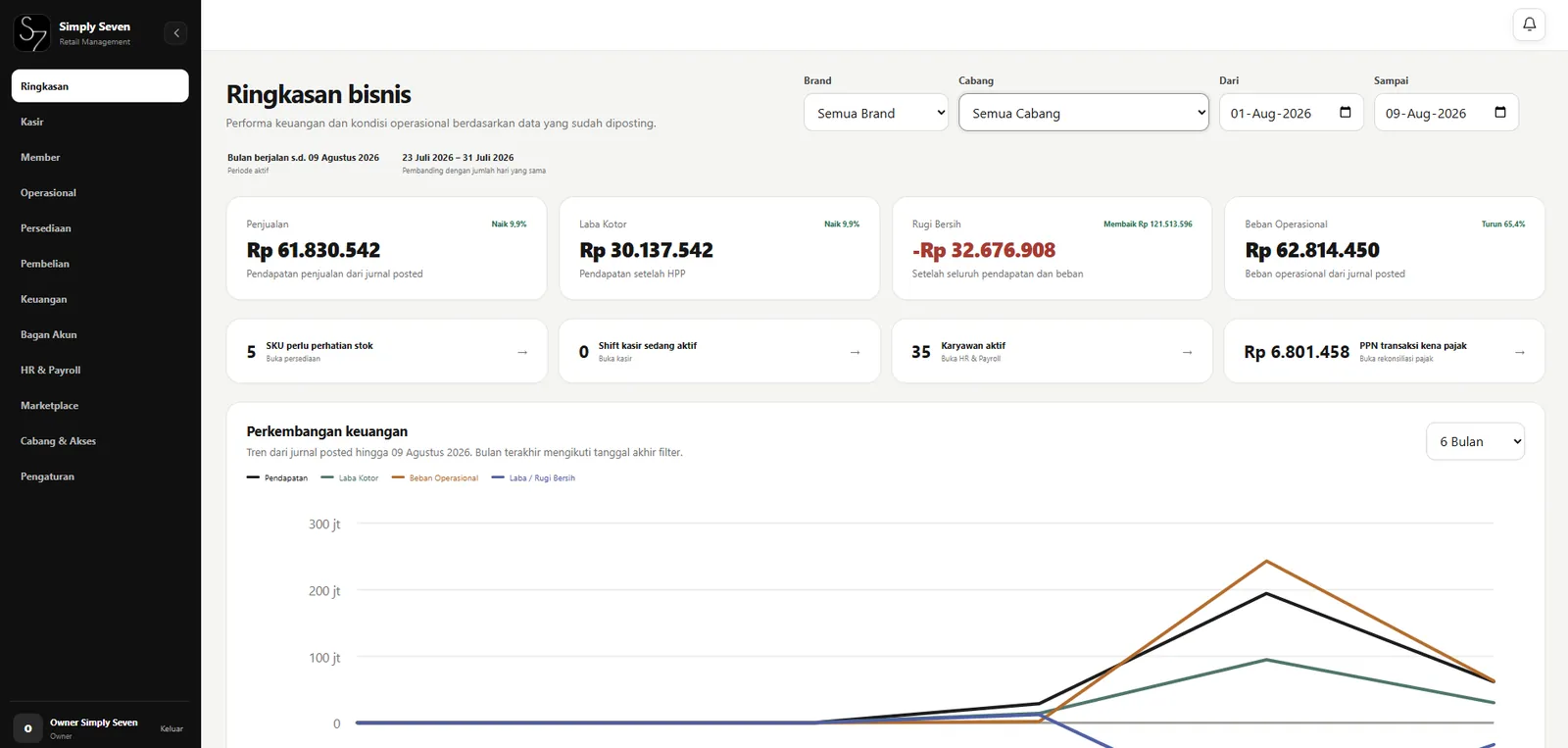Open Cabang & Akses in the sidebar
This screenshot has height=748, width=1568.
point(100,441)
